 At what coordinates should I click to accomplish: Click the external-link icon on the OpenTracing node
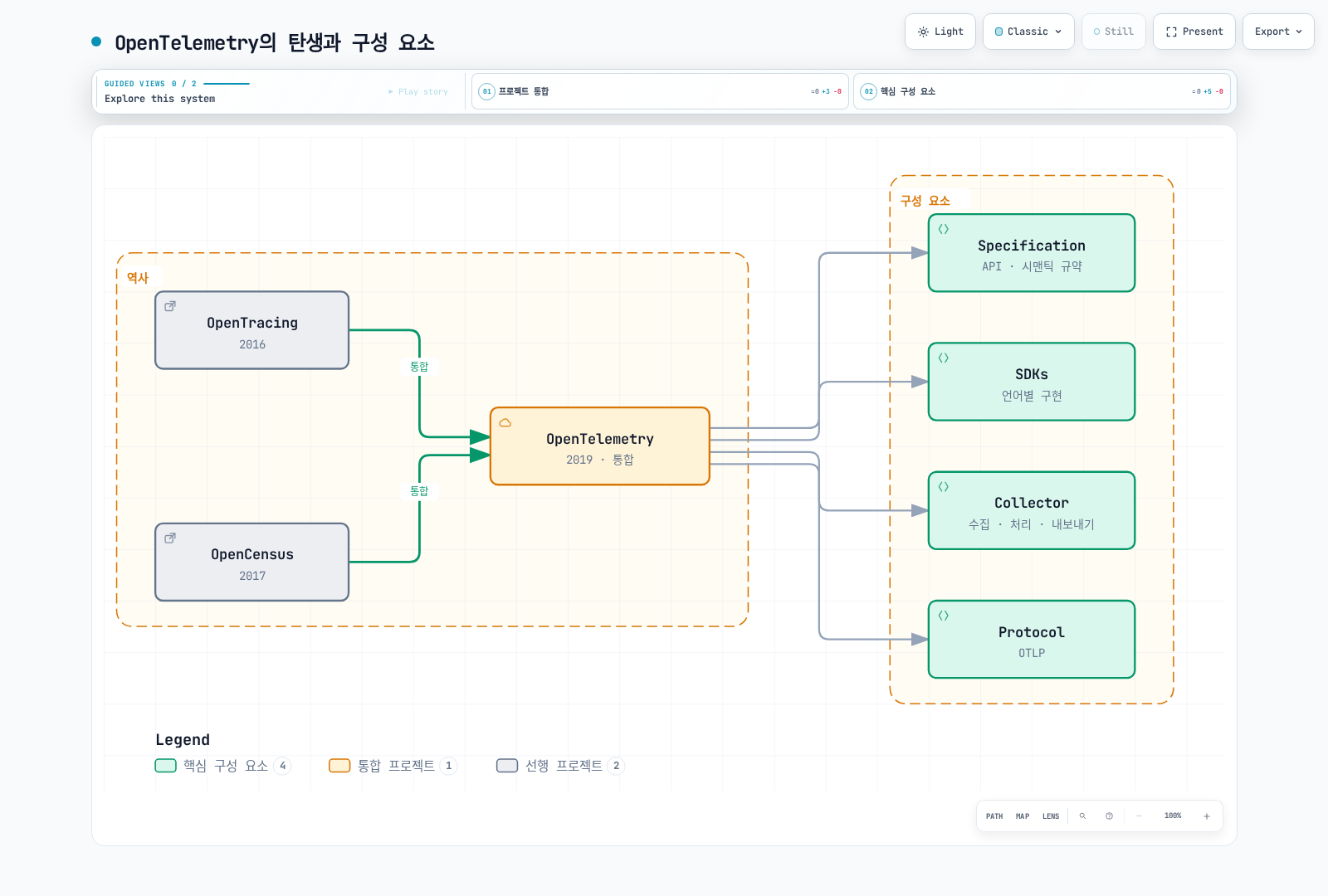(x=170, y=306)
